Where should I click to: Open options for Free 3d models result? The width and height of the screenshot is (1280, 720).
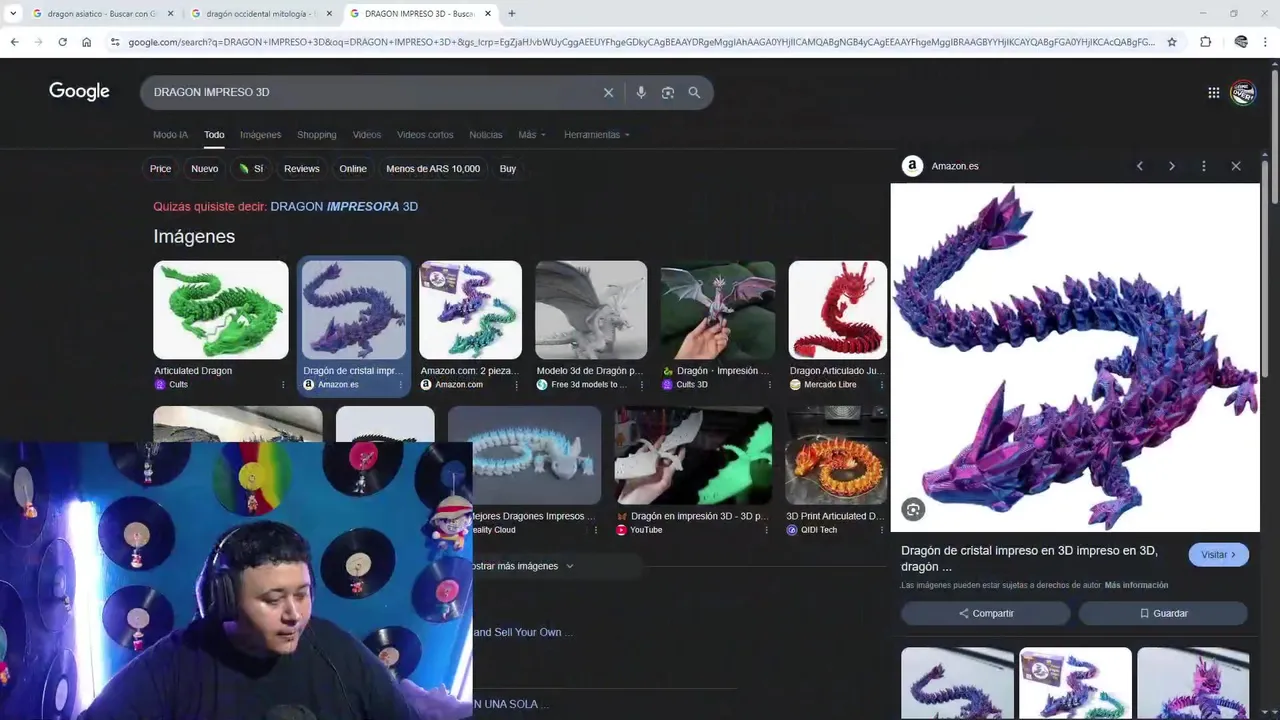(x=642, y=384)
